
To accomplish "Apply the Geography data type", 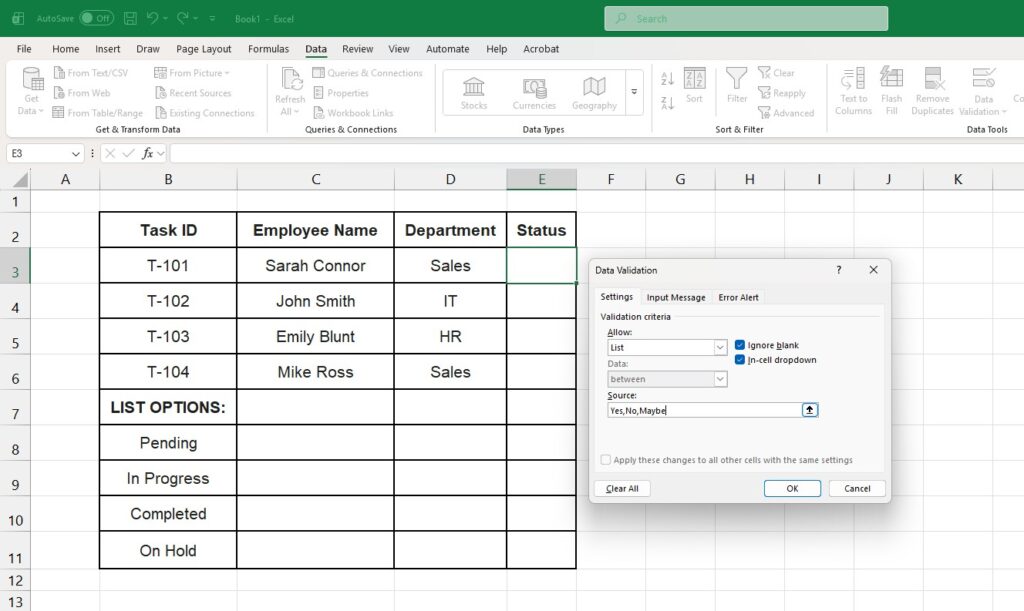I will (x=594, y=92).
